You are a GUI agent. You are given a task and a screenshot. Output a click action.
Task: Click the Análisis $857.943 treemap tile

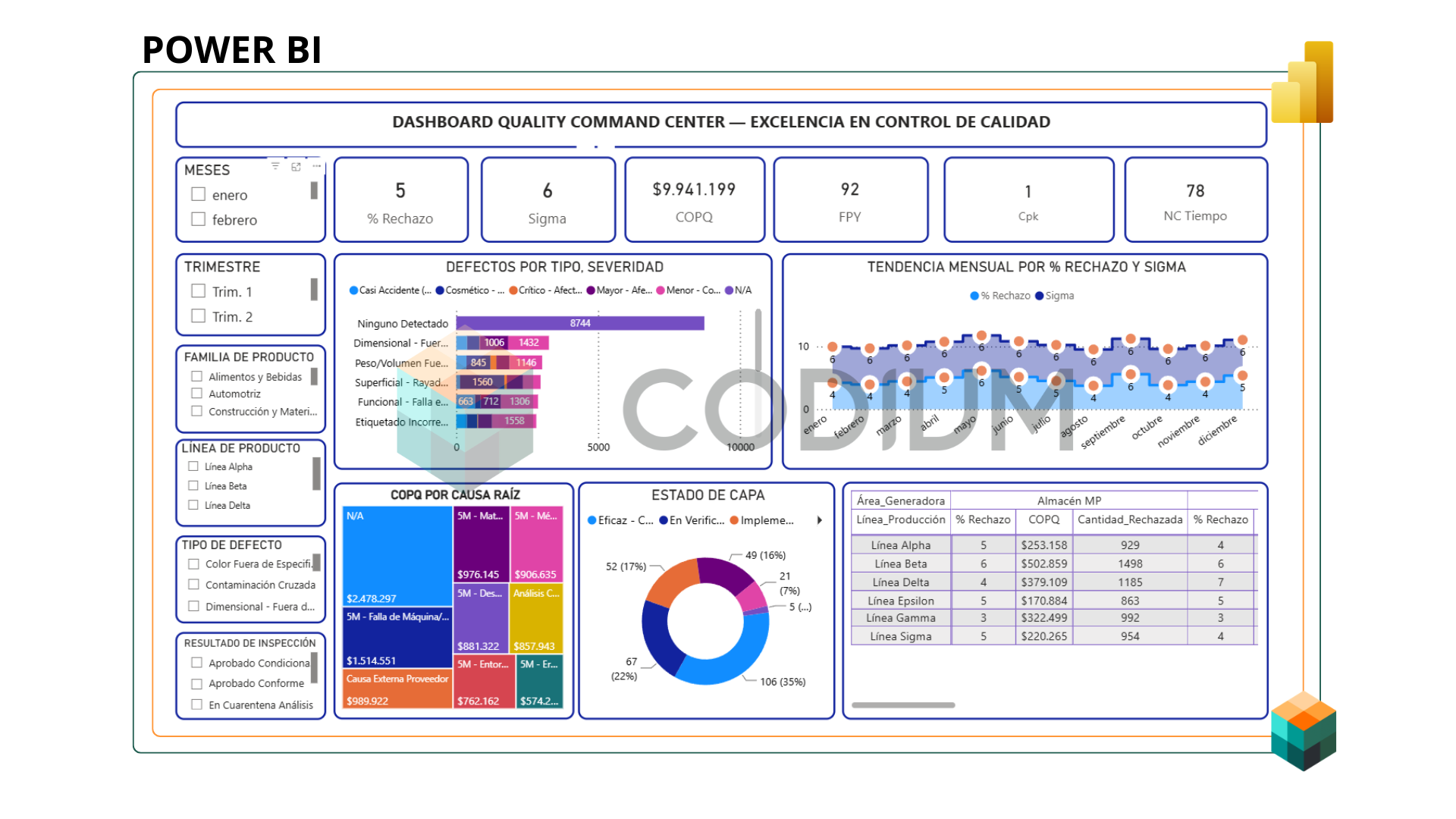point(537,619)
